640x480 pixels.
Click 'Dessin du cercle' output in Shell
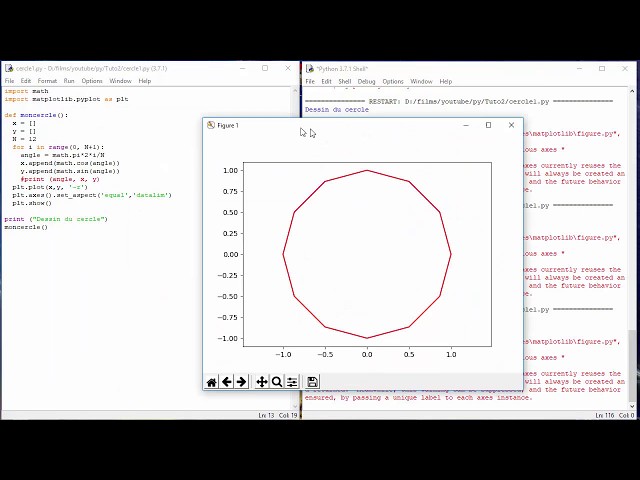[x=337, y=109]
